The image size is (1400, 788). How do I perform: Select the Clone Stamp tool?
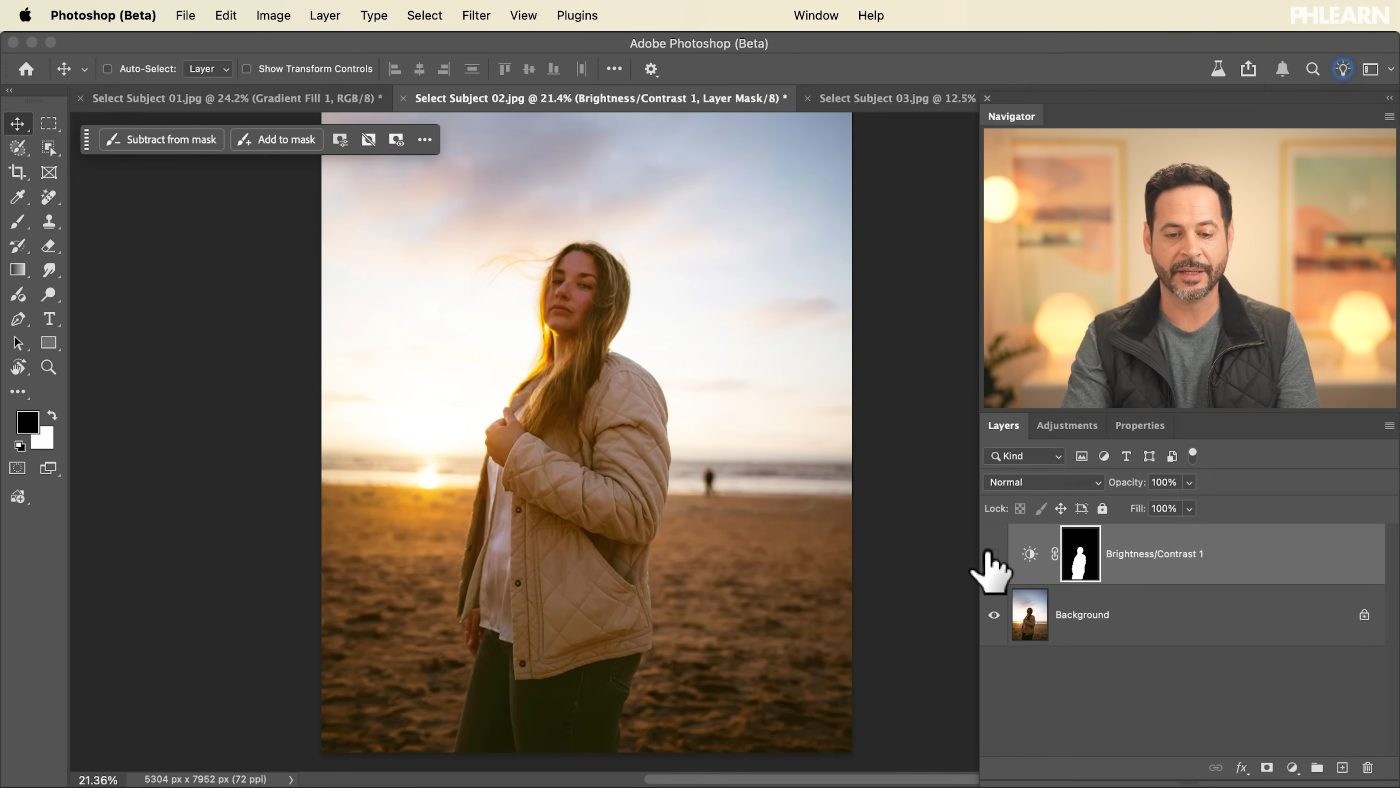49,221
